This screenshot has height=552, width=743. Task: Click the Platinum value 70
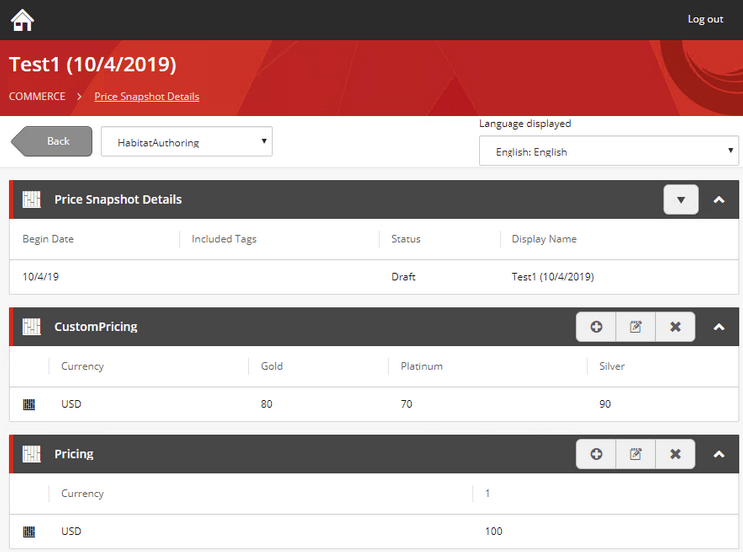(407, 404)
